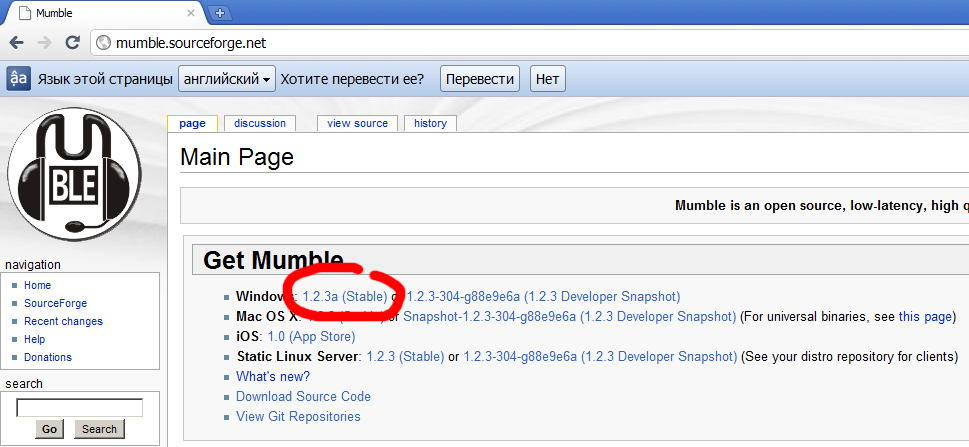Open iOS 1.0 (App Store) link
969x447 pixels.
311,336
